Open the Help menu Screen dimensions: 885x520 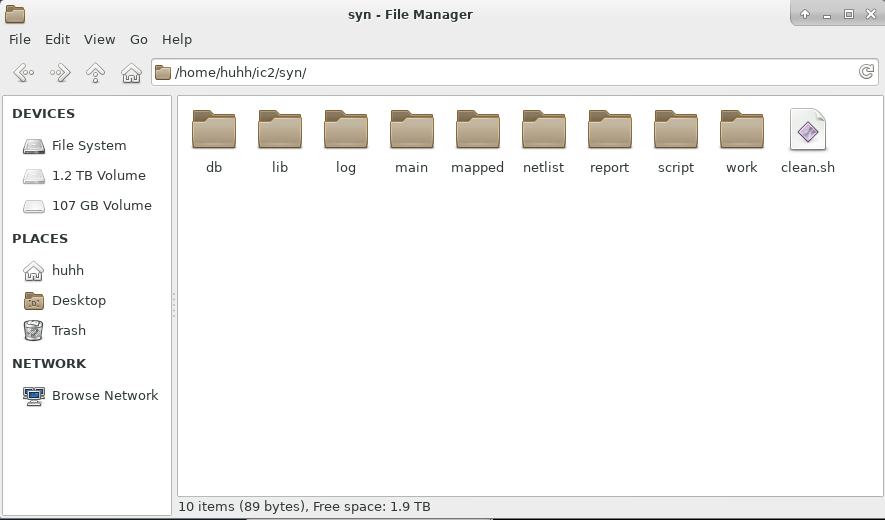(177, 39)
